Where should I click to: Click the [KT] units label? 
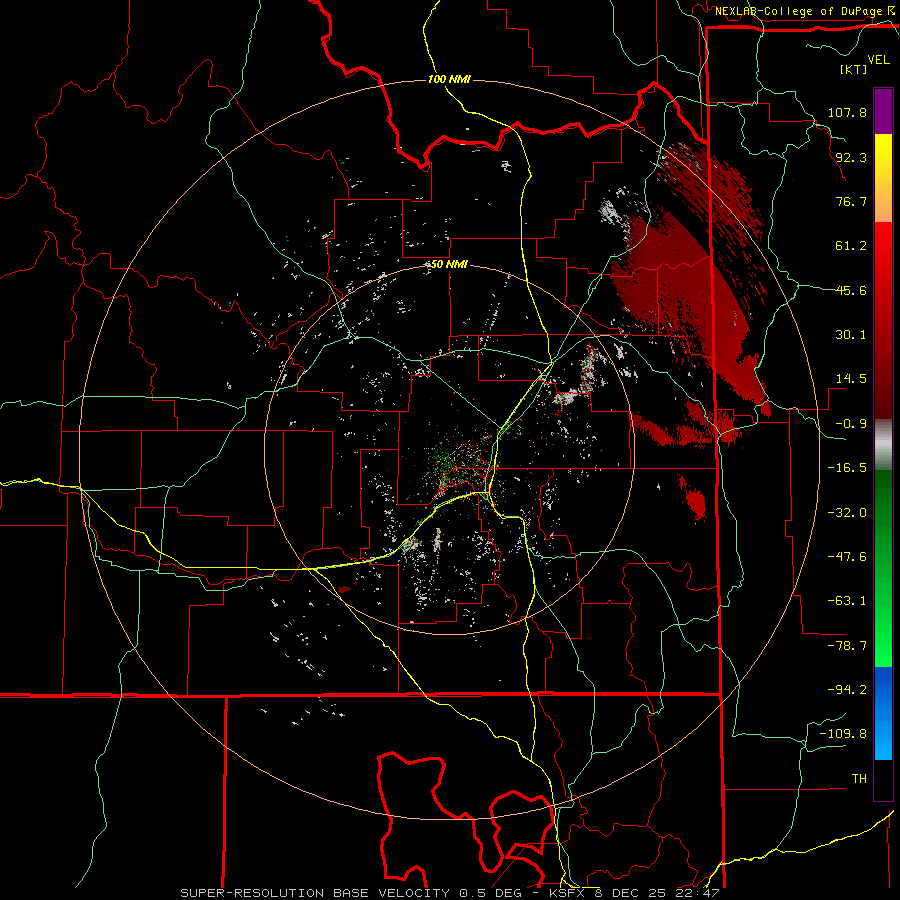click(853, 69)
